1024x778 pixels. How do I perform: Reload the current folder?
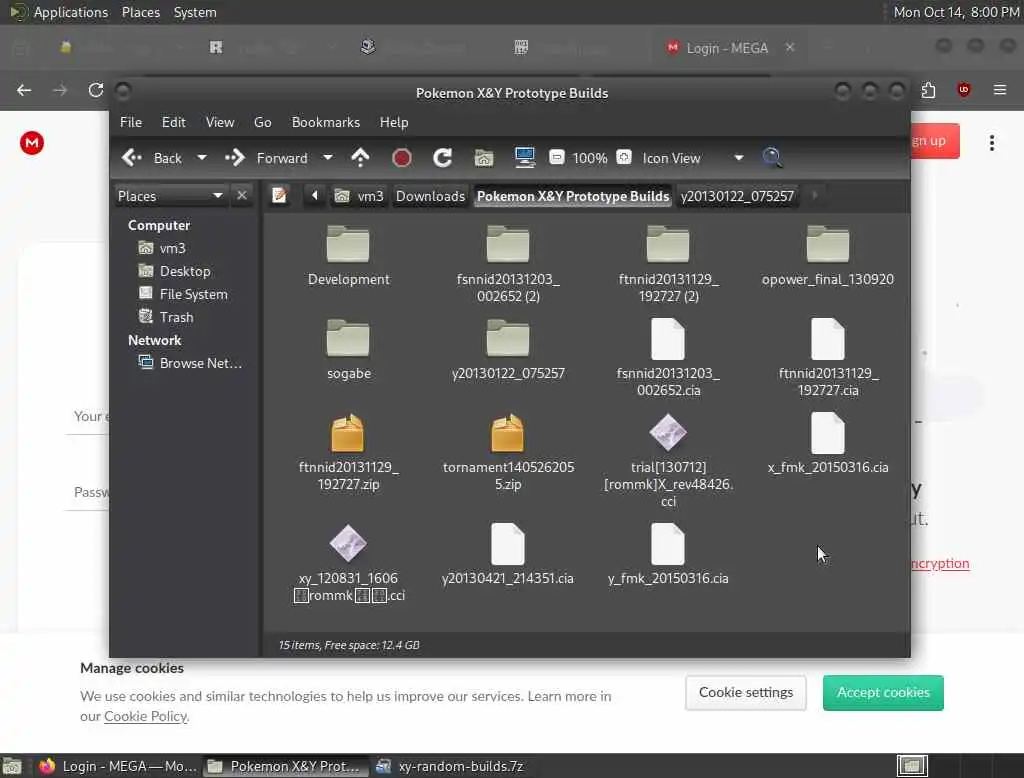pyautogui.click(x=442, y=158)
